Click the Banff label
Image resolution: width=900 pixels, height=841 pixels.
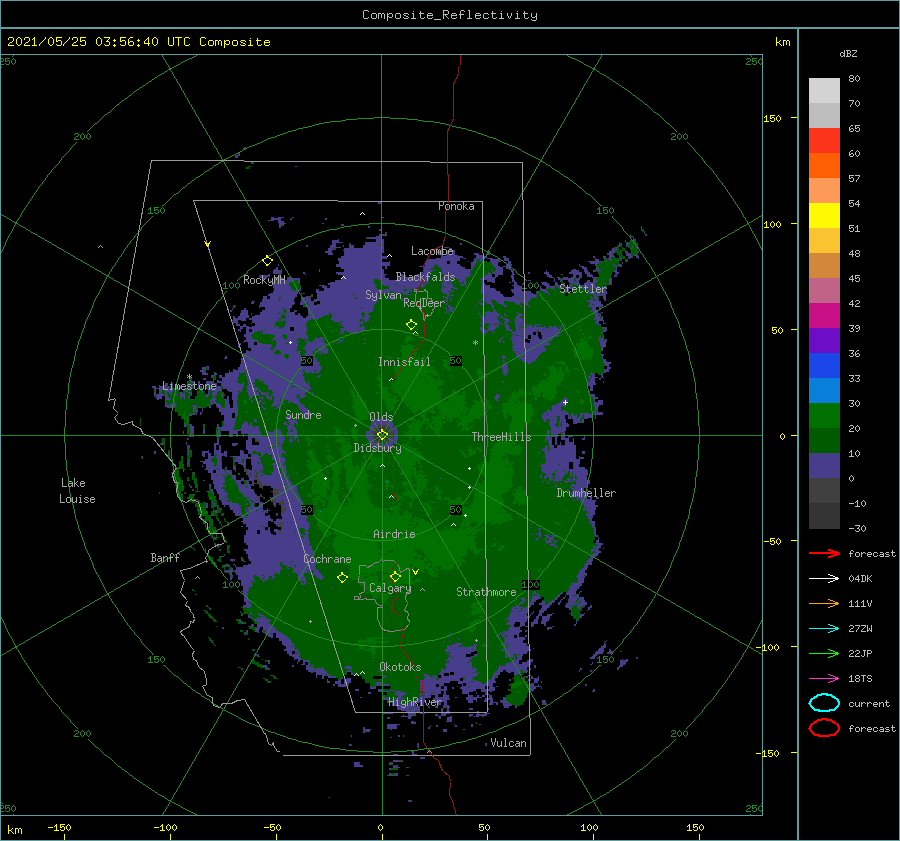pyautogui.click(x=165, y=558)
